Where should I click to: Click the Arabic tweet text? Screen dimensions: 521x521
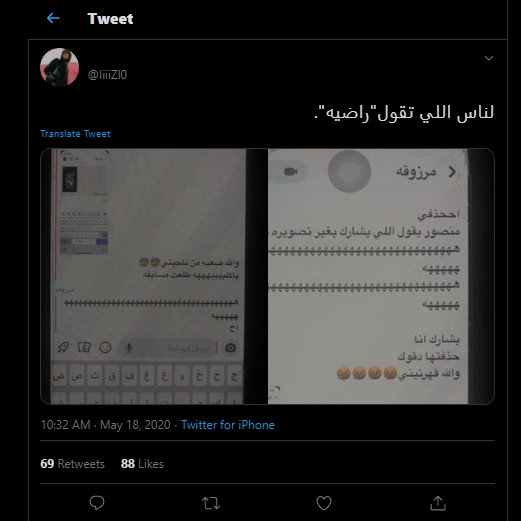(404, 113)
